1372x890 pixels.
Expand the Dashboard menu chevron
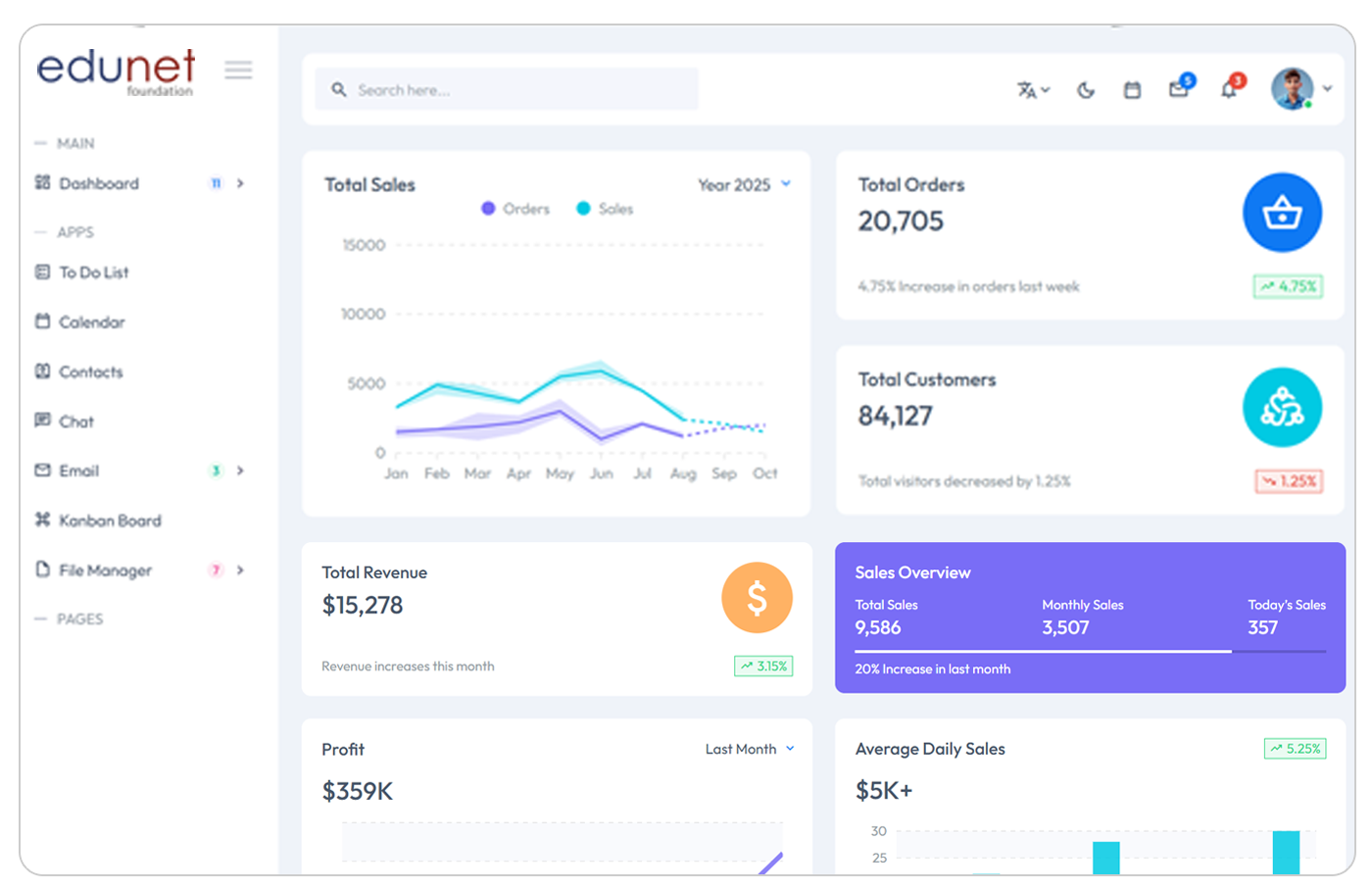point(240,183)
